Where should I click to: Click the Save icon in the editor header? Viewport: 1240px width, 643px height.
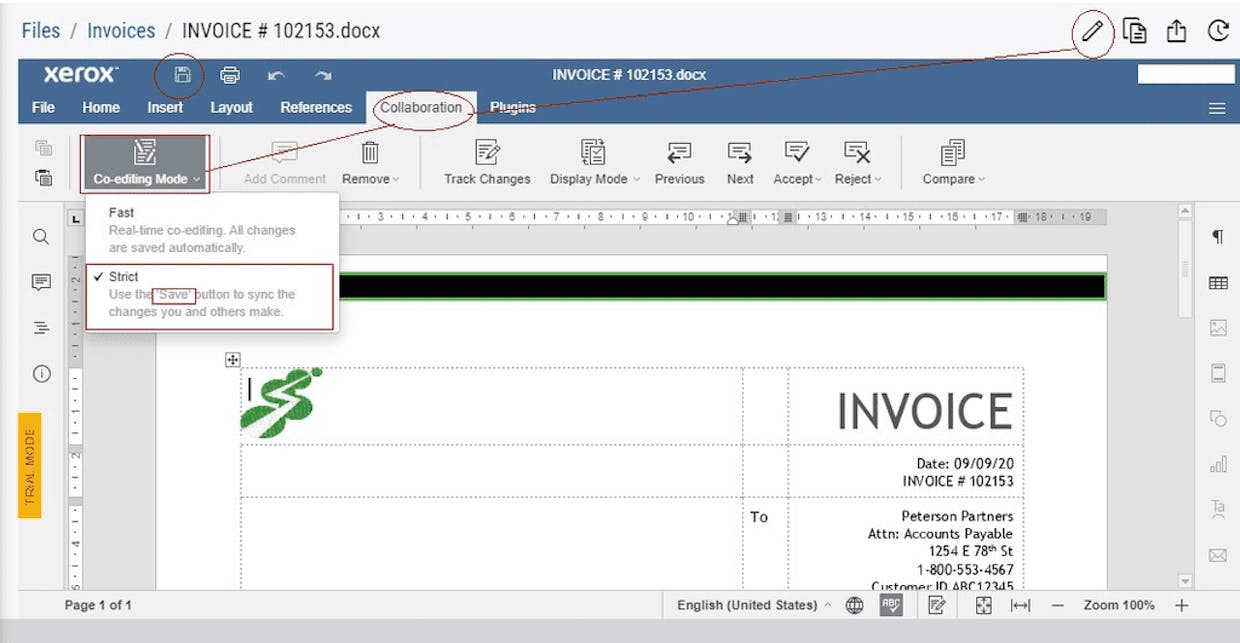(182, 75)
